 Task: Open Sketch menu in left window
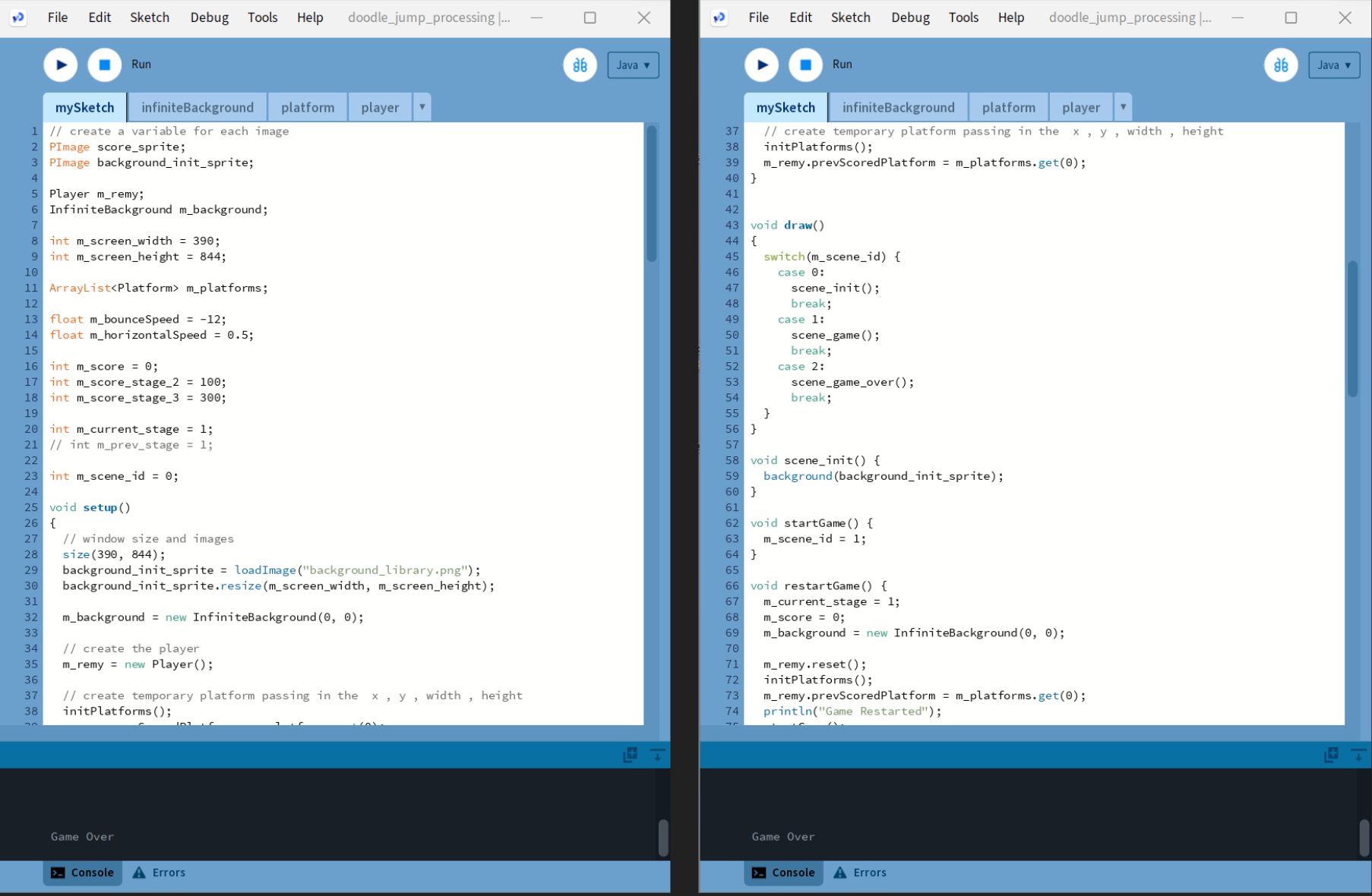point(150,17)
